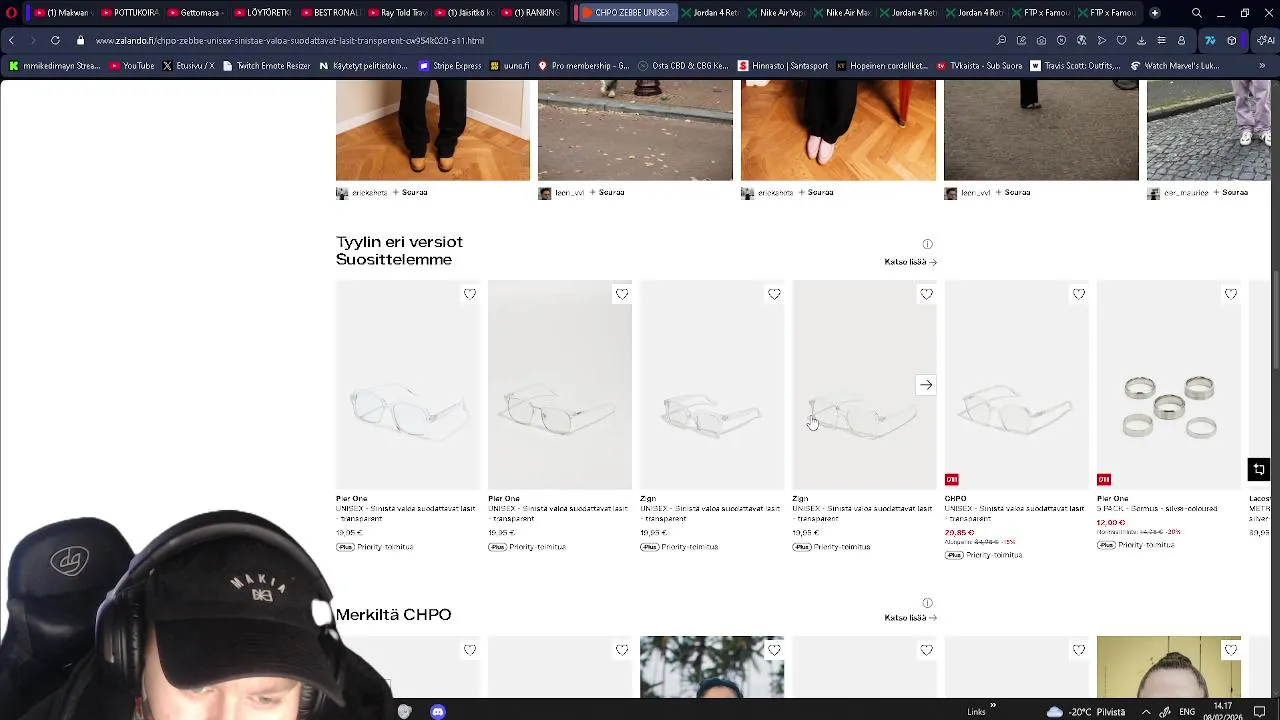Open downloads from the browser toolbar

[x=1141, y=41]
